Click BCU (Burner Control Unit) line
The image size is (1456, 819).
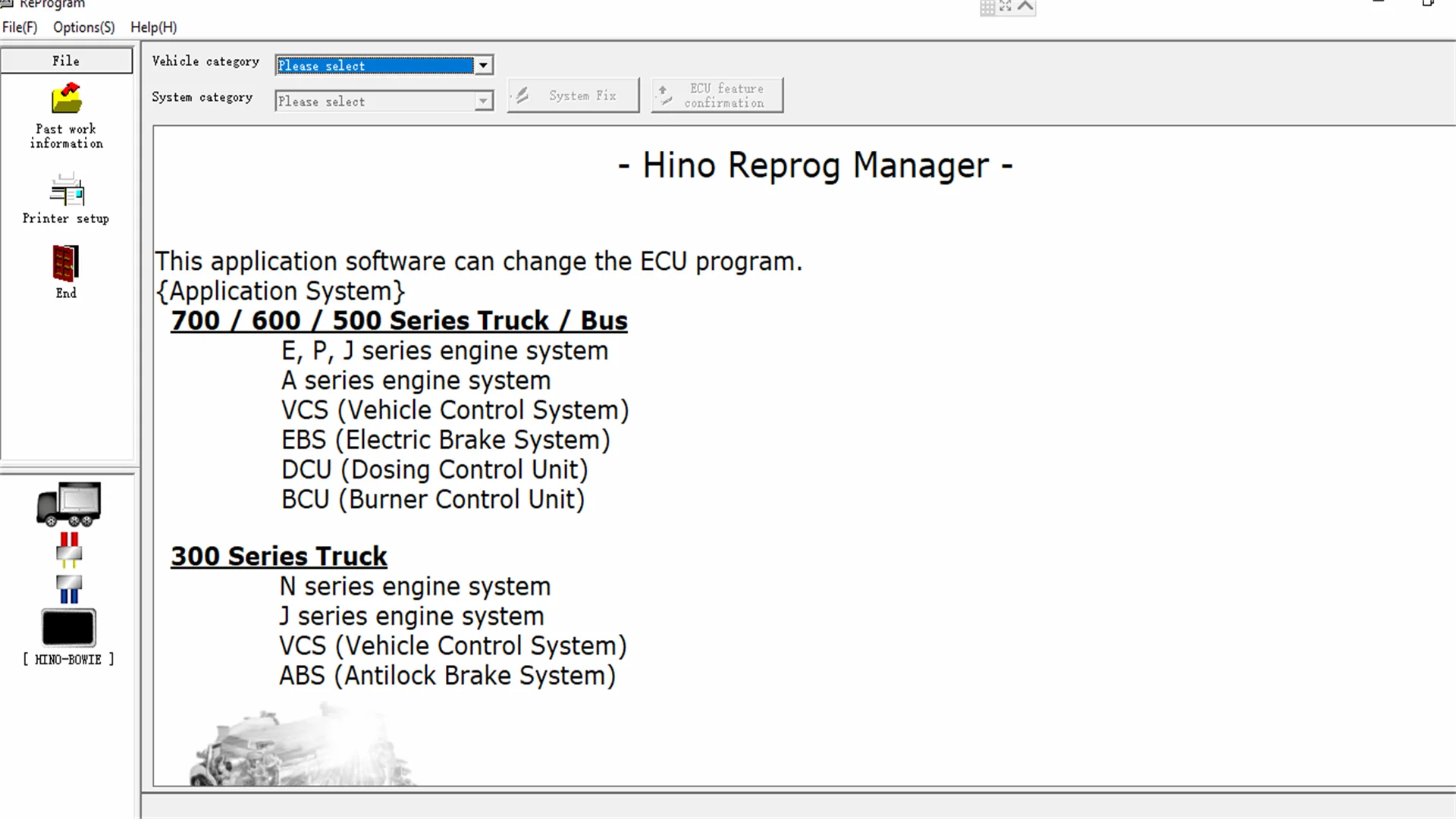tap(433, 500)
